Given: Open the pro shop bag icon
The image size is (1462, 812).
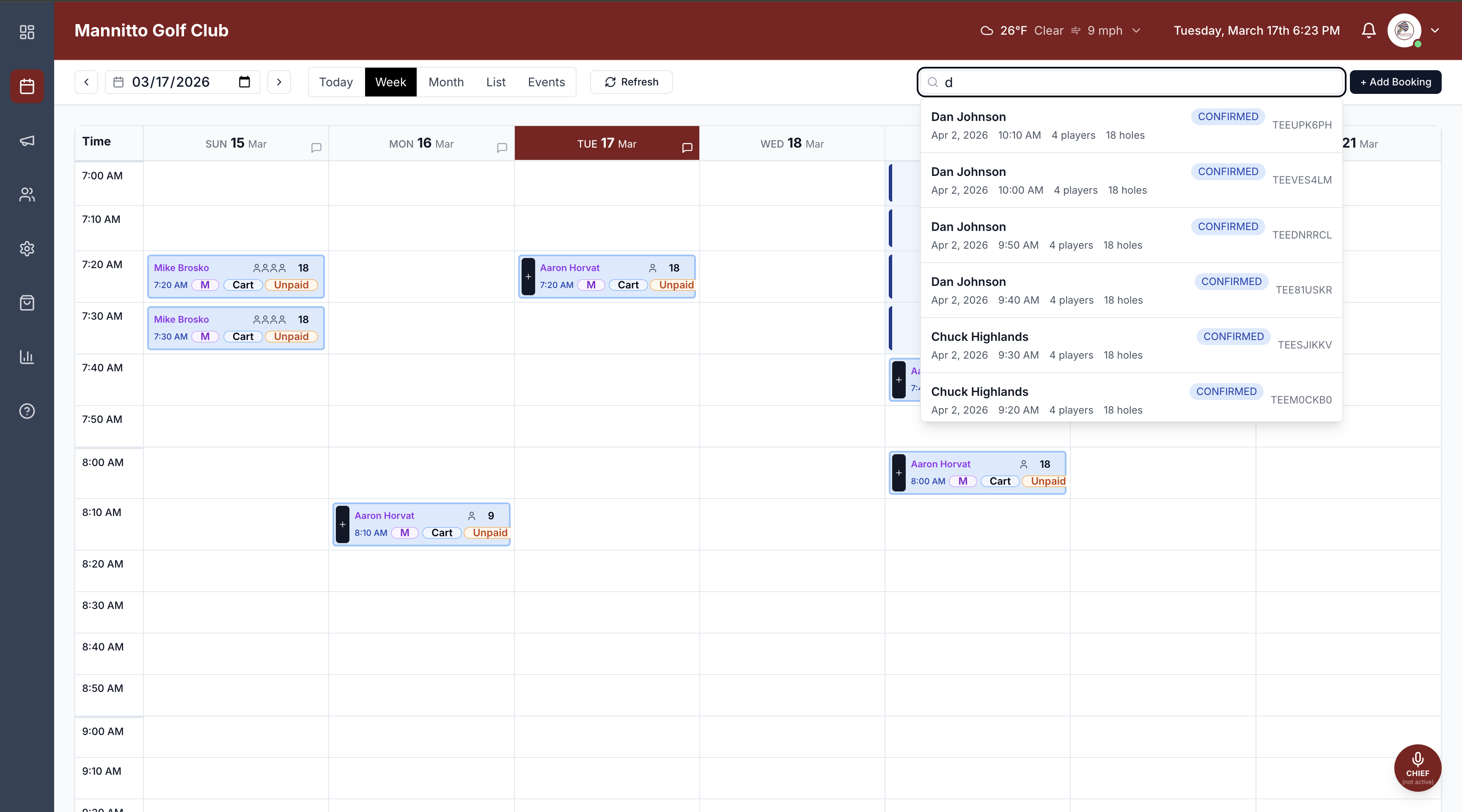Looking at the screenshot, I should tap(26, 302).
